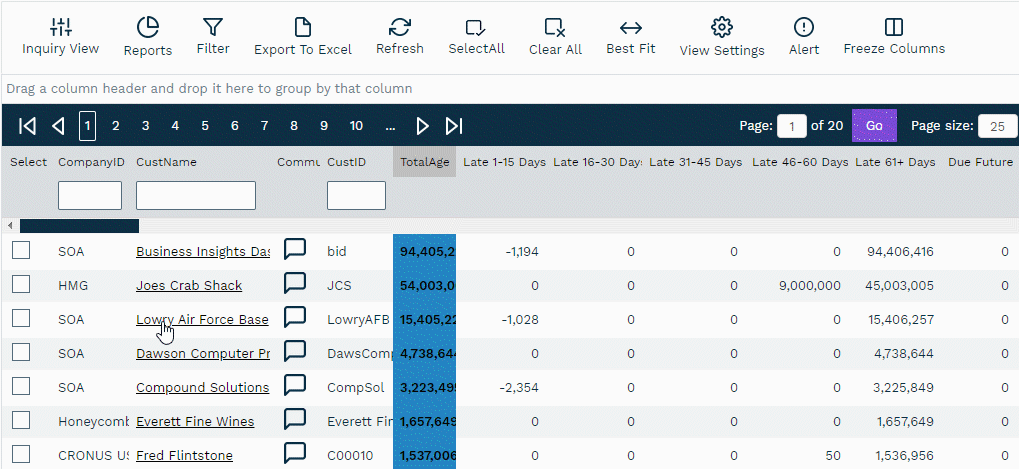Go to page 5

[205, 126]
